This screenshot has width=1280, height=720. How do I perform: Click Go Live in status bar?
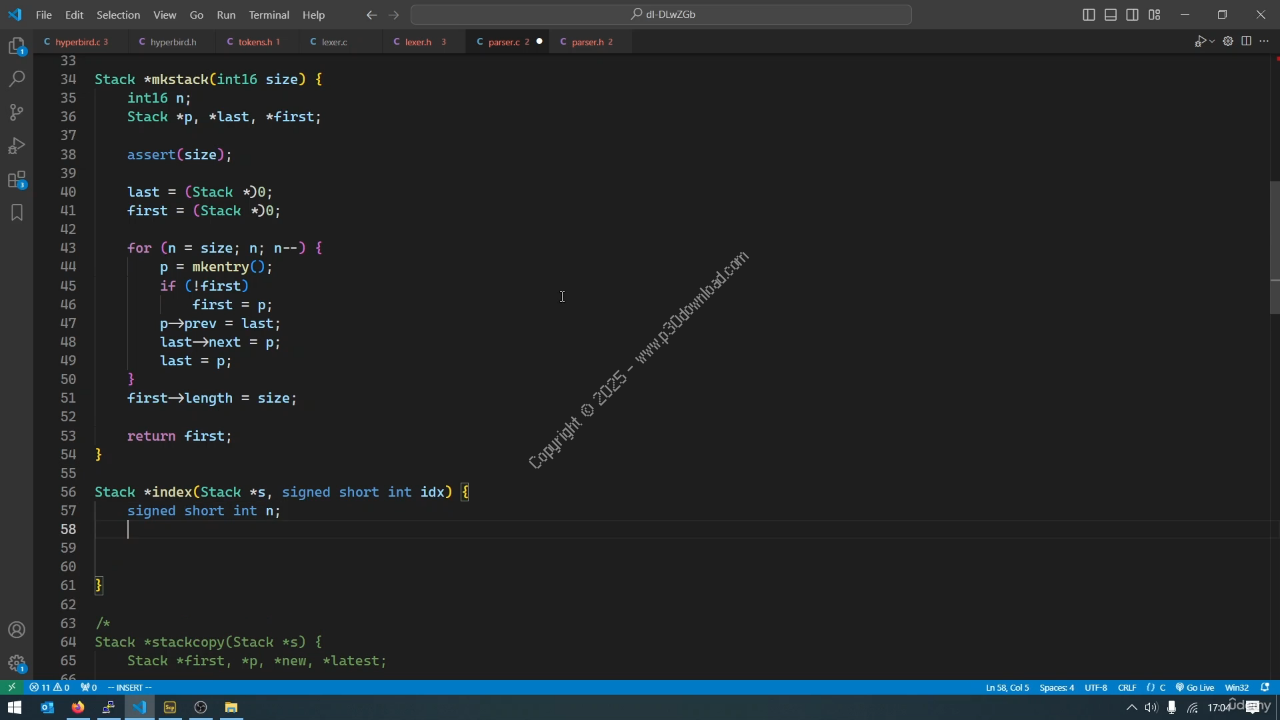[x=1195, y=688]
